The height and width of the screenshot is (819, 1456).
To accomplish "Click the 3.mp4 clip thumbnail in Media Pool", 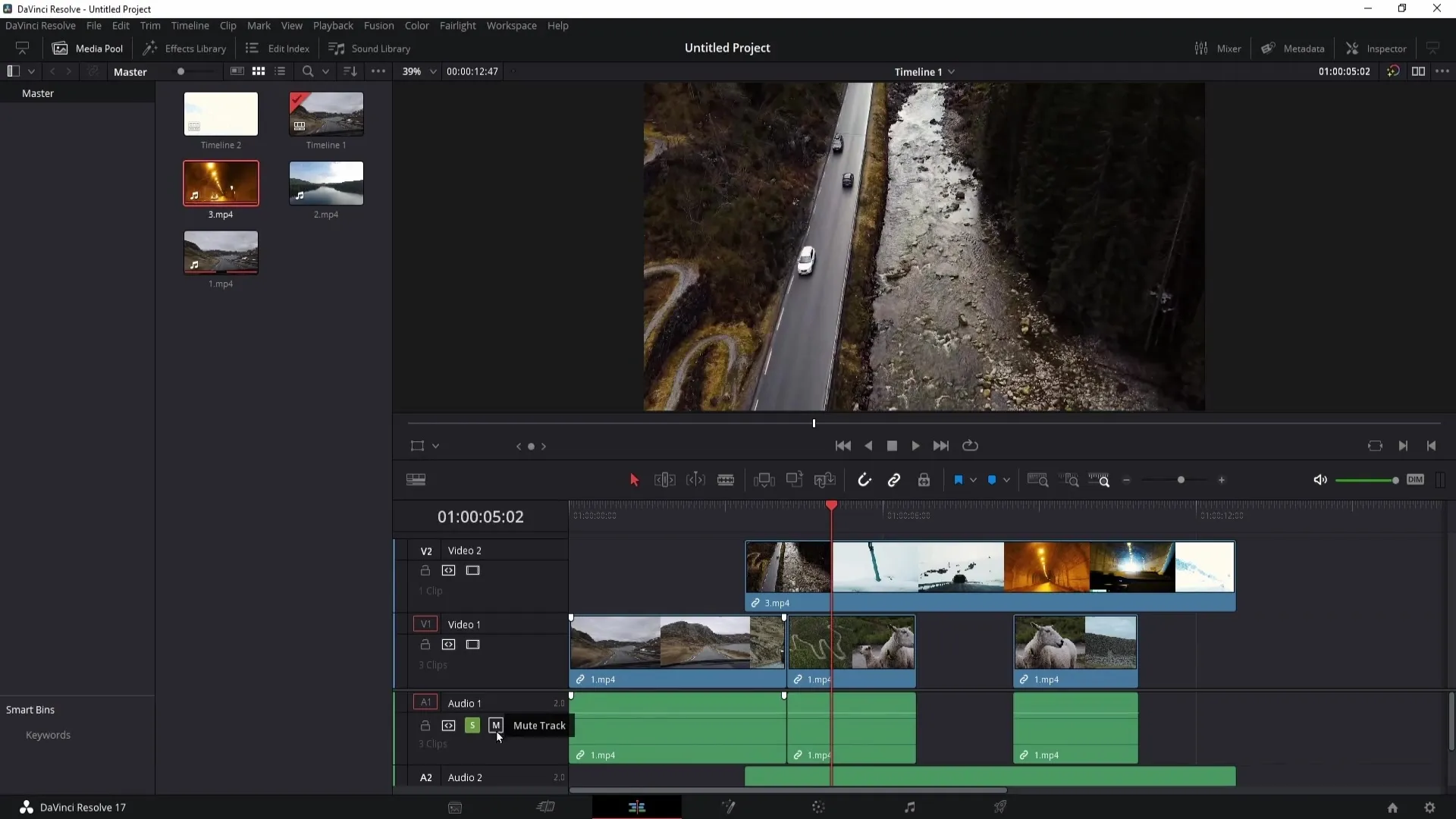I will [221, 183].
